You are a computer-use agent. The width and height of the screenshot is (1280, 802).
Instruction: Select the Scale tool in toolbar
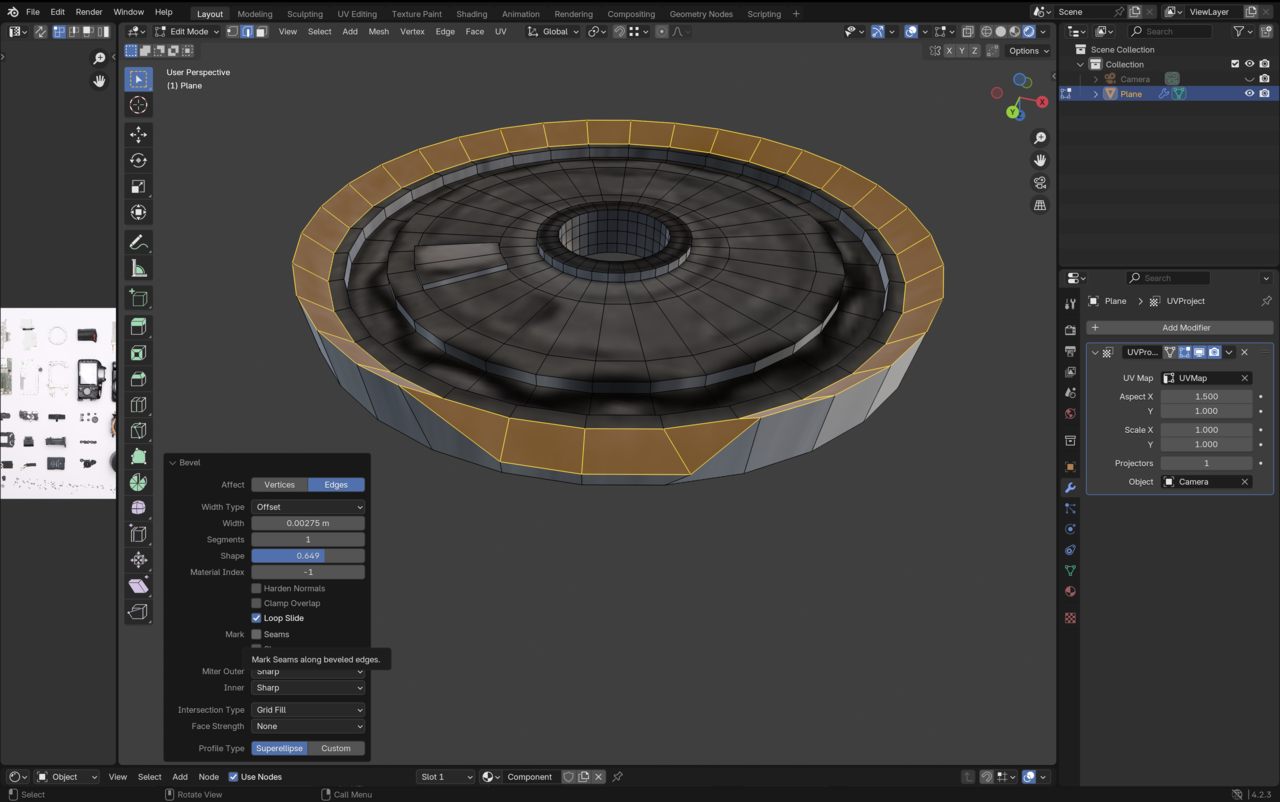pyautogui.click(x=139, y=186)
